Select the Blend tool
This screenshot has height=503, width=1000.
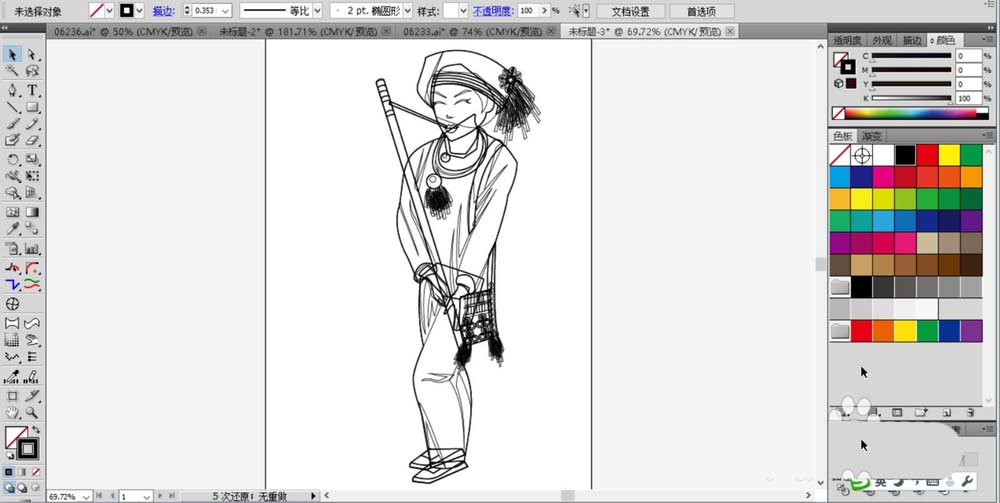pos(32,229)
